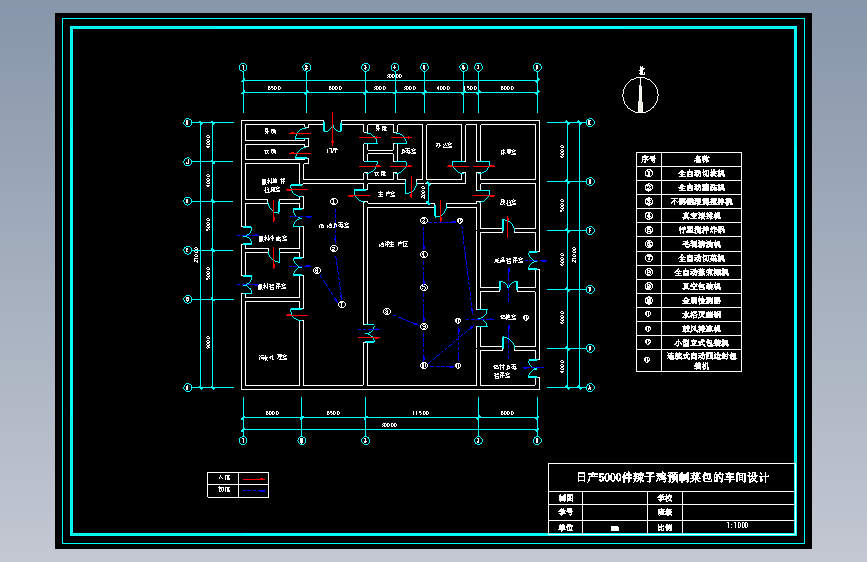Select the 11500 dimension text
867x562 pixels.
[420, 413]
